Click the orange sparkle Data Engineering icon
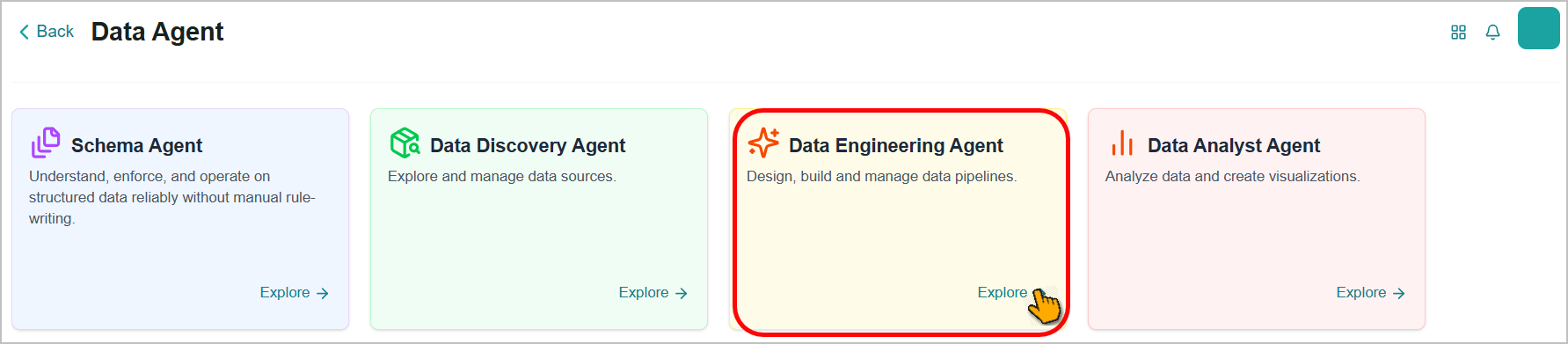The image size is (1568, 344). coord(763,143)
